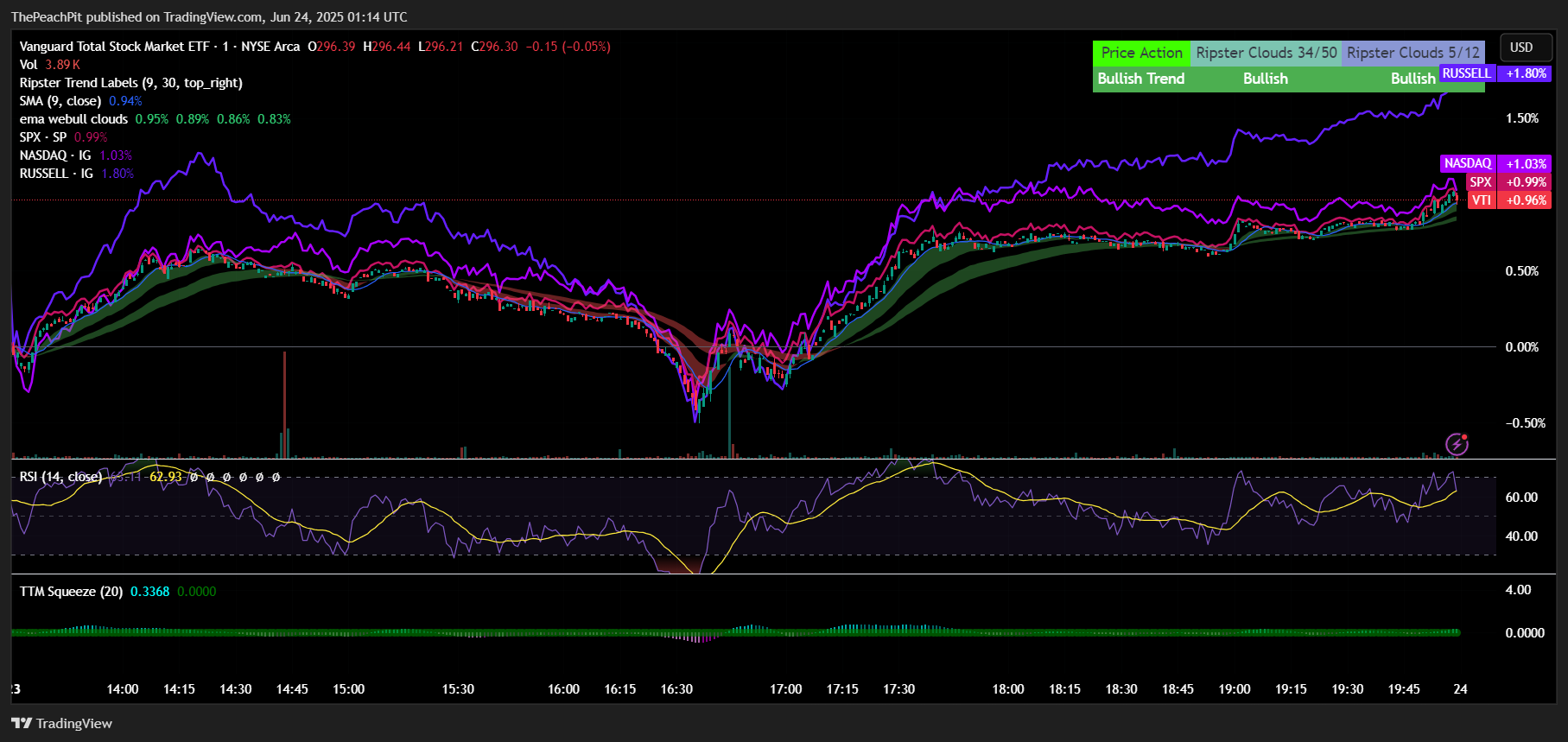Click the +0.96% VTI price label
This screenshot has width=1568, height=742.
[1527, 200]
